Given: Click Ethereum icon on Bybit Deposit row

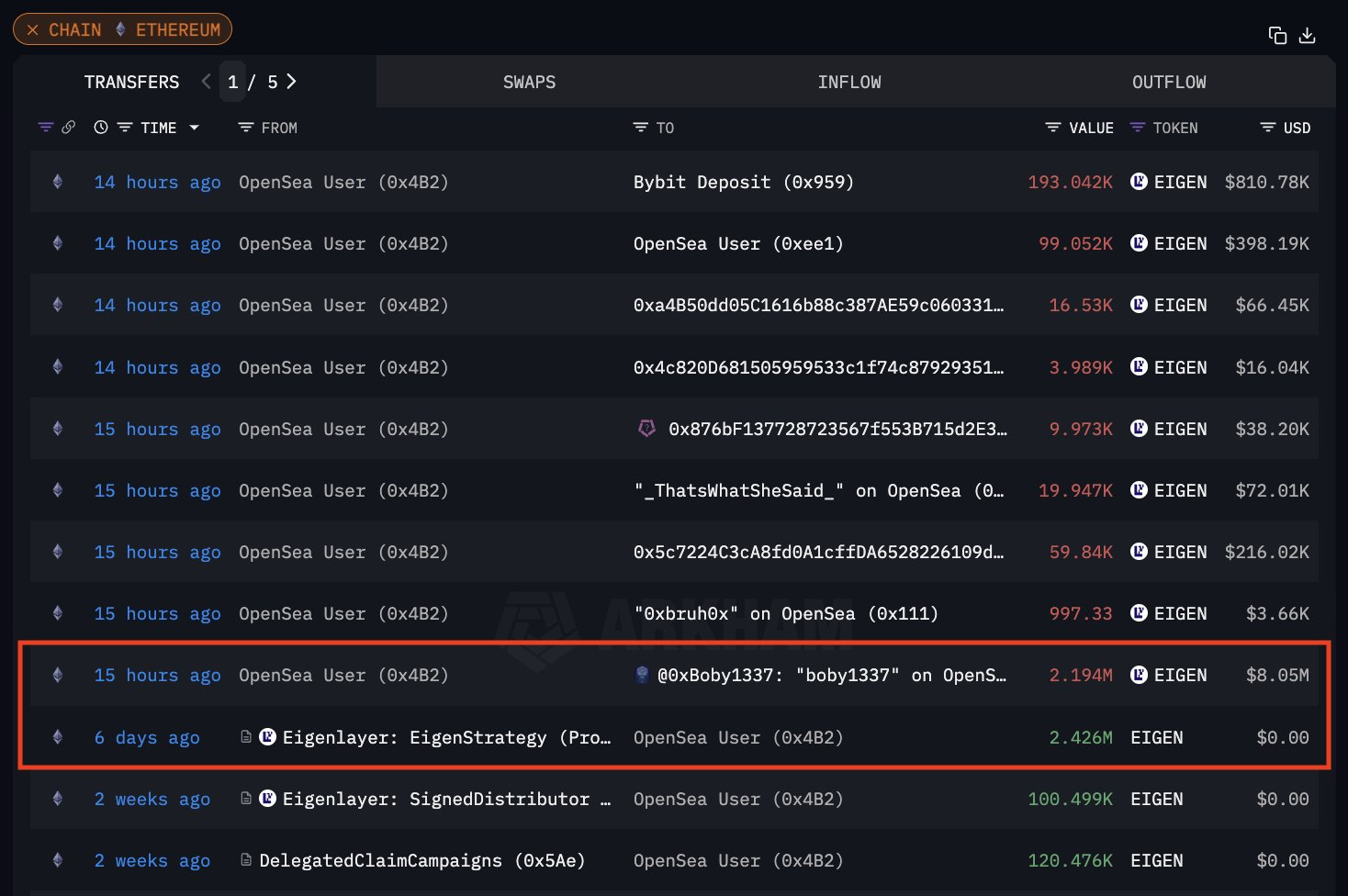Looking at the screenshot, I should 58,182.
